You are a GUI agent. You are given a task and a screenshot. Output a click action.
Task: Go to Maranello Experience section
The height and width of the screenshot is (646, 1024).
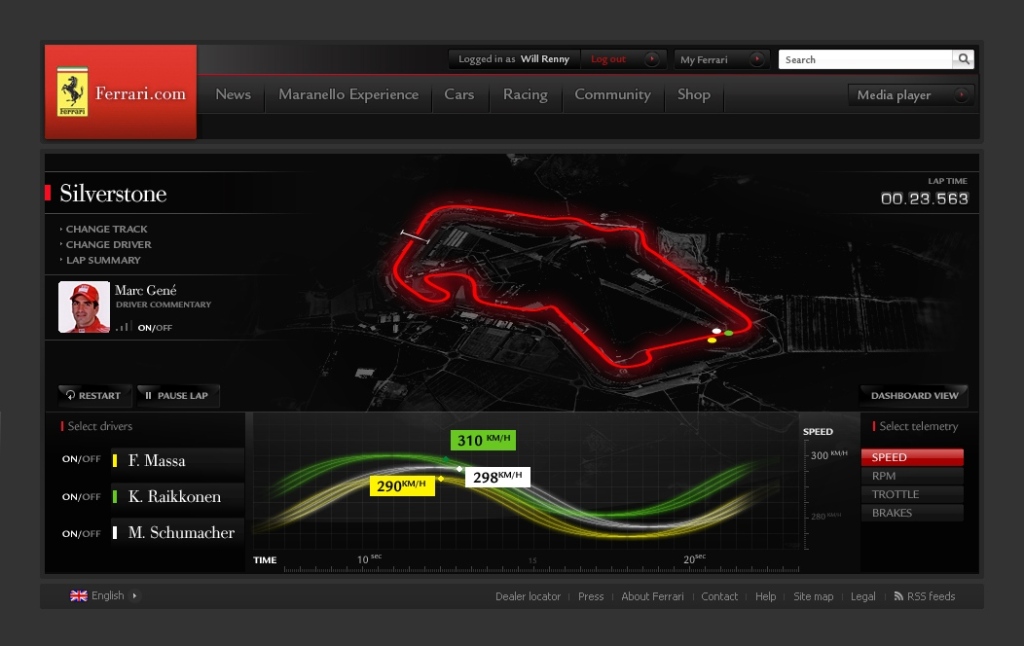(x=348, y=95)
